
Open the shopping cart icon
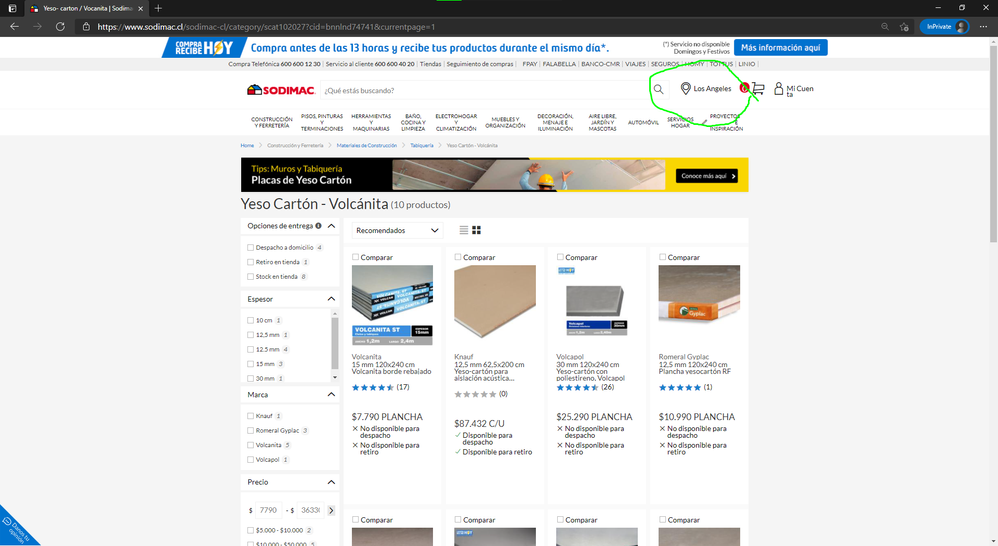757,88
